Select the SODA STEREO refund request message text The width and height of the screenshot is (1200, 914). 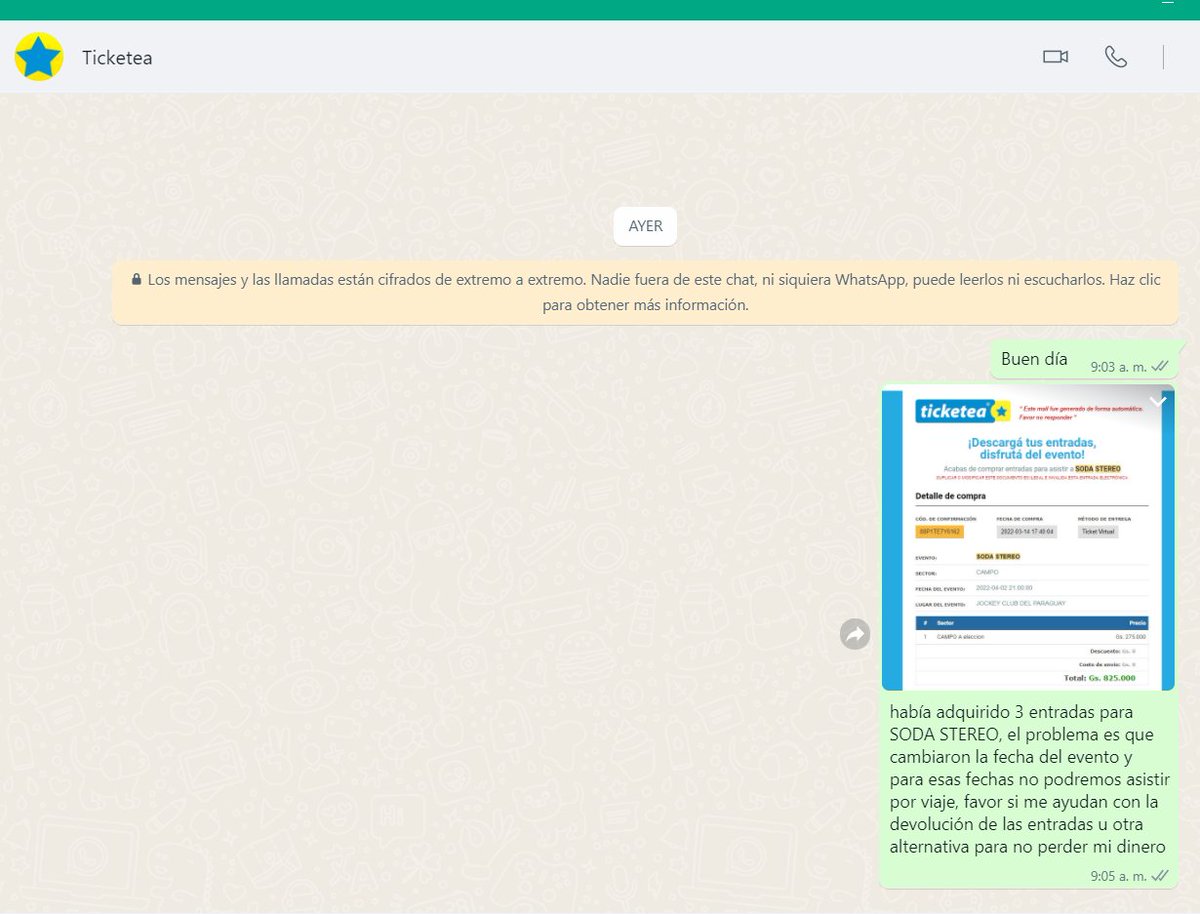click(x=1030, y=780)
